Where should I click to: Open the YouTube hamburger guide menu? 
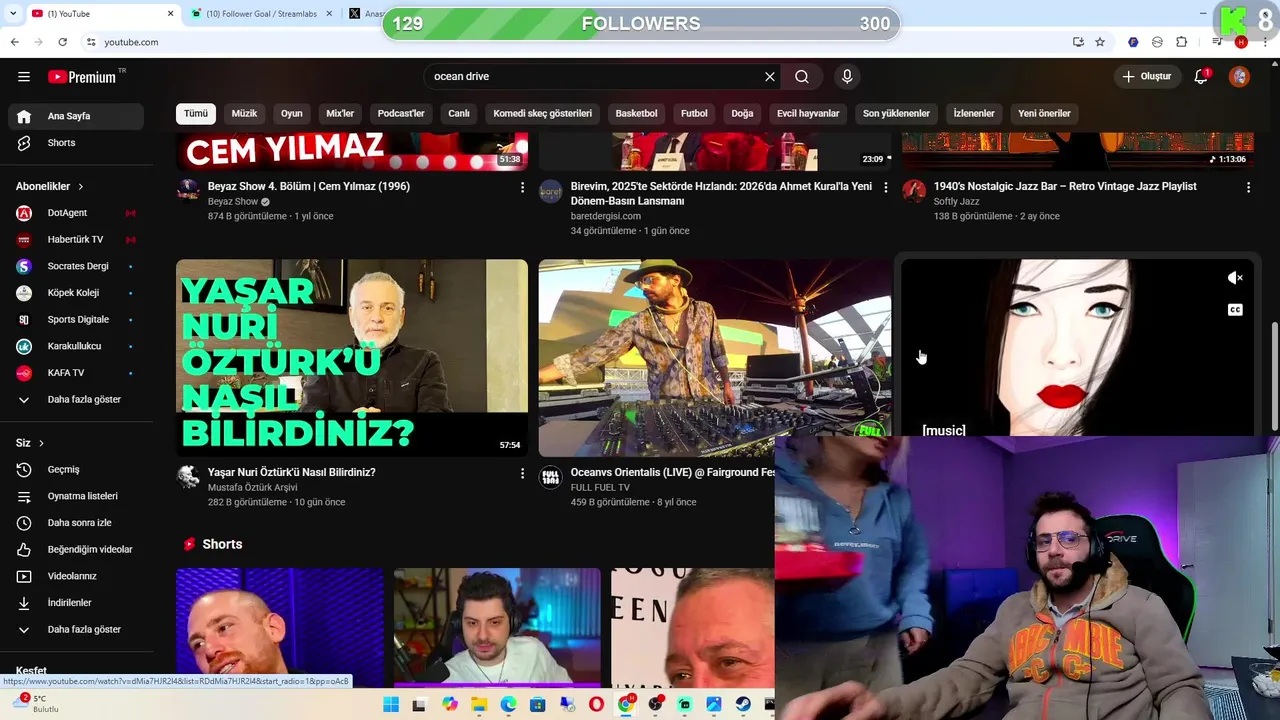[24, 76]
